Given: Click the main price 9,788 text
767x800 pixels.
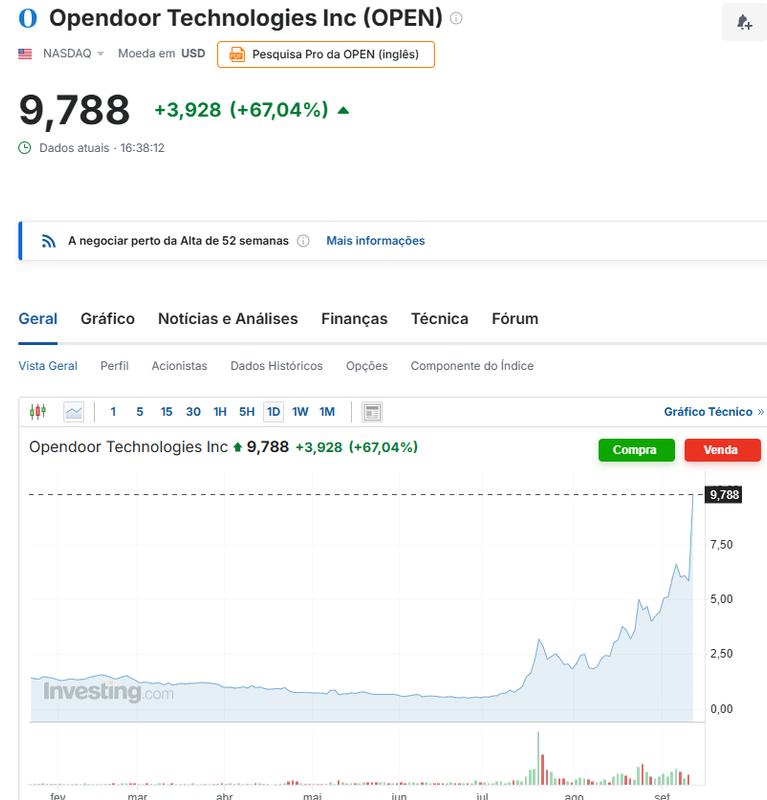Looking at the screenshot, I should 75,110.
